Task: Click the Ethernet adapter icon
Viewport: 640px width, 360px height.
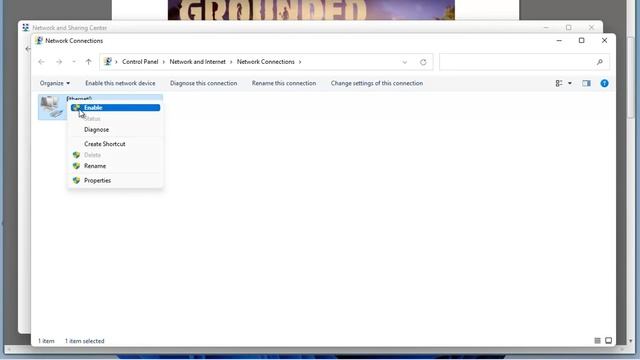Action: pos(52,107)
